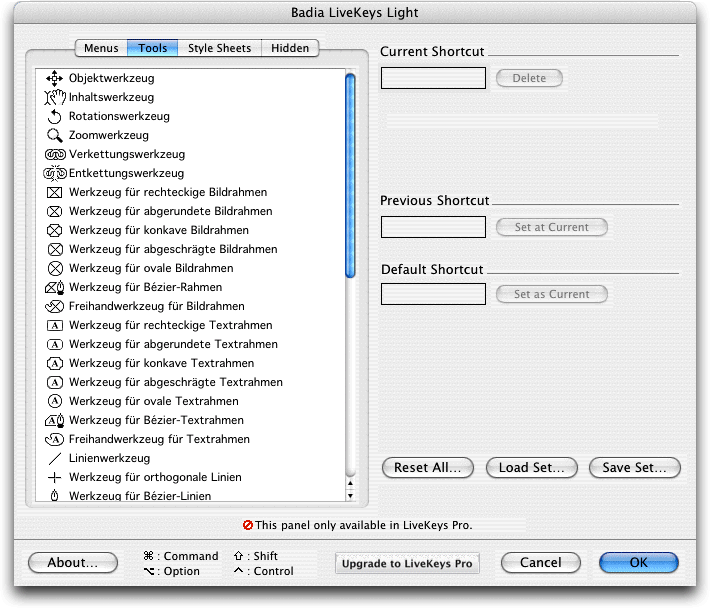The width and height of the screenshot is (710, 609).
Task: Select the Linienwerkzeug diagonal line icon
Action: point(54,459)
